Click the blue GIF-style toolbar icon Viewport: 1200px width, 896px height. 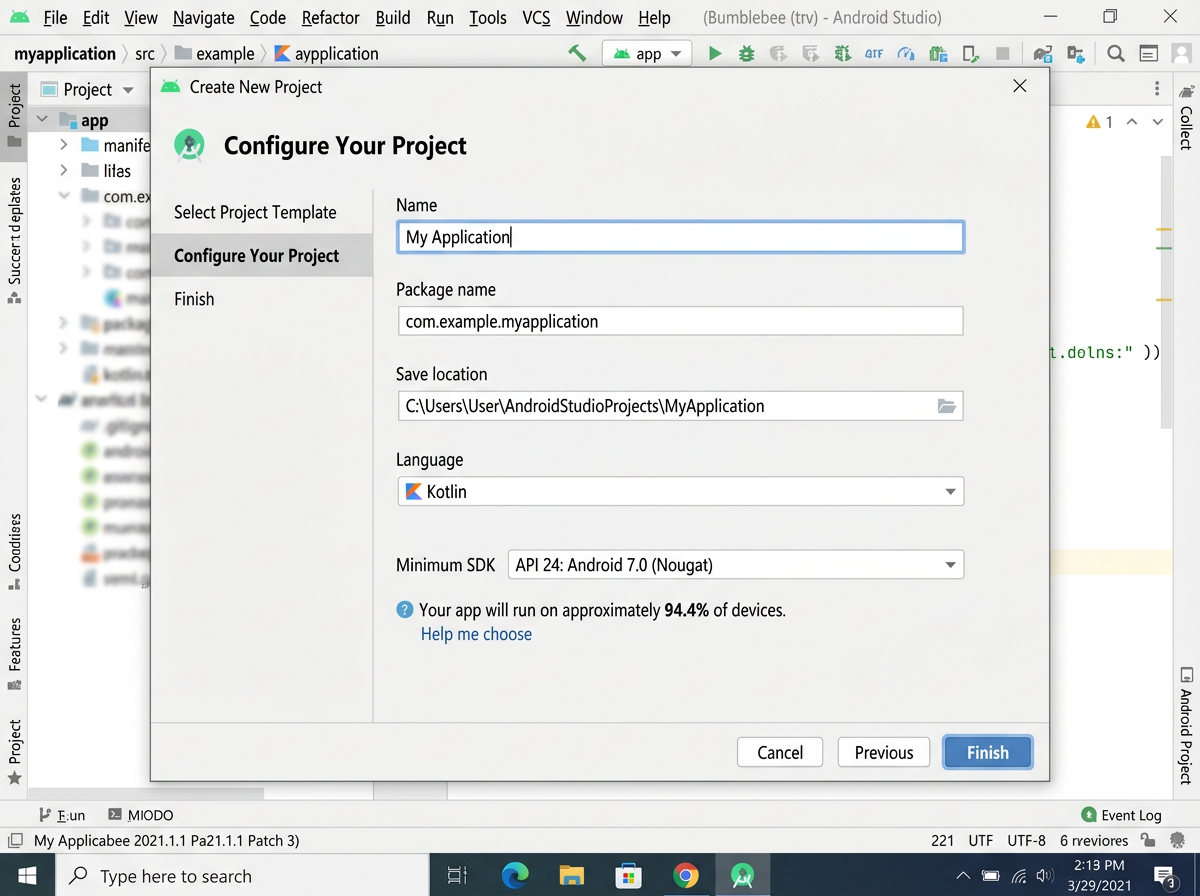tap(874, 54)
